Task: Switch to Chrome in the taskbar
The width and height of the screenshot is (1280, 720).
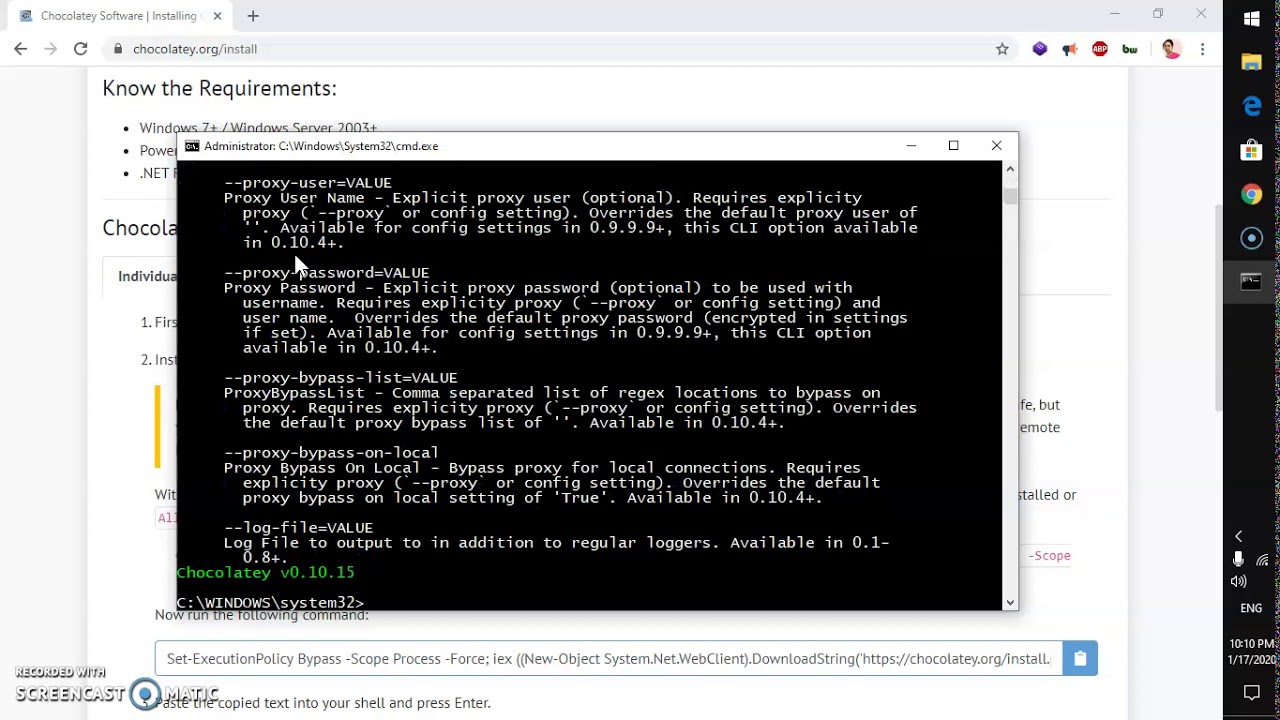Action: (x=1251, y=194)
